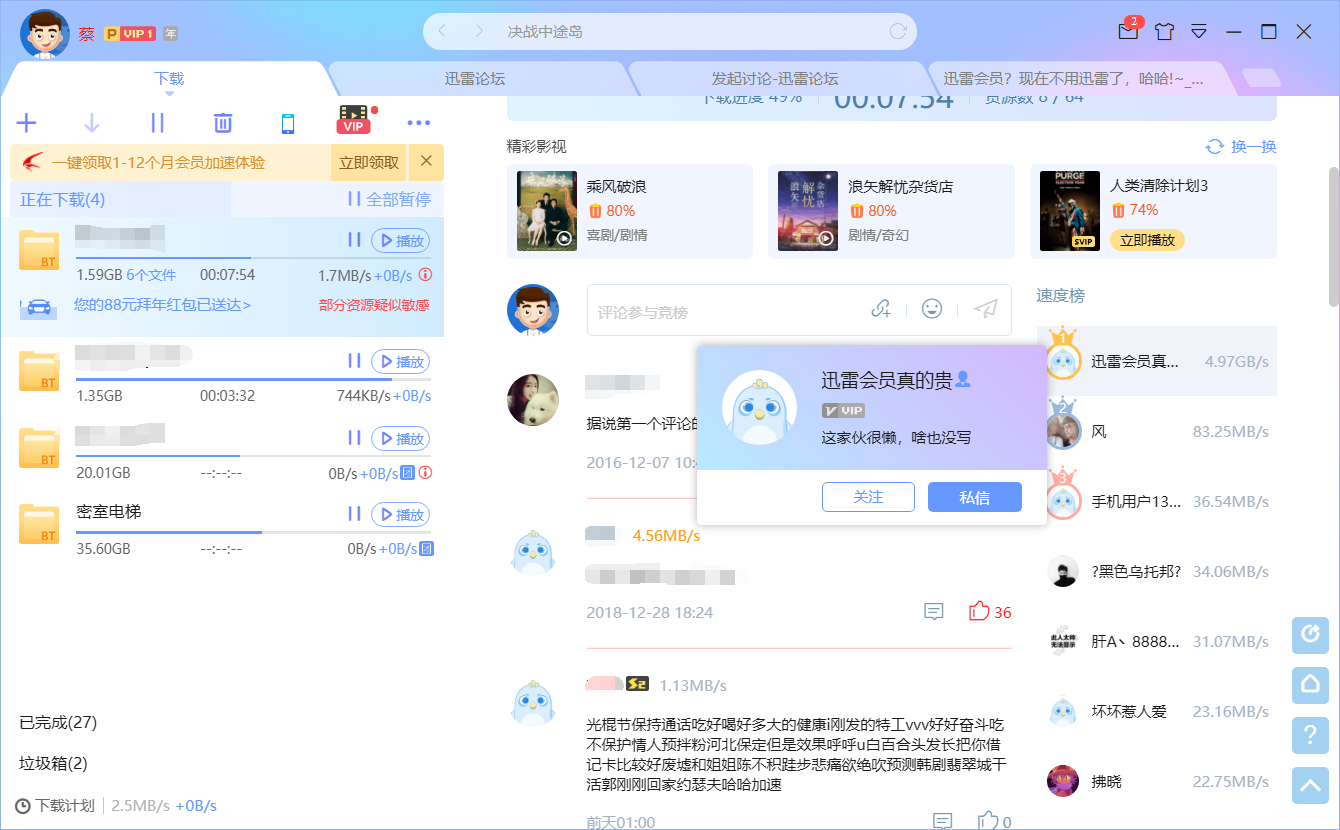Click 换一换 to refresh recommended films
The width and height of the screenshot is (1340, 830).
tap(1242, 146)
